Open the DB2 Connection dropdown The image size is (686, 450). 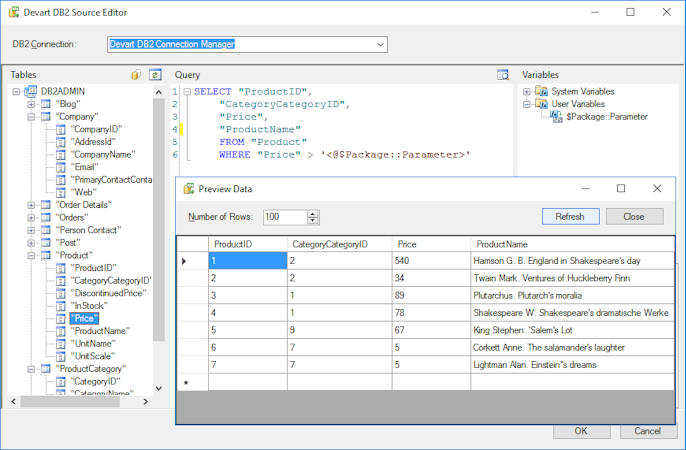tap(380, 44)
